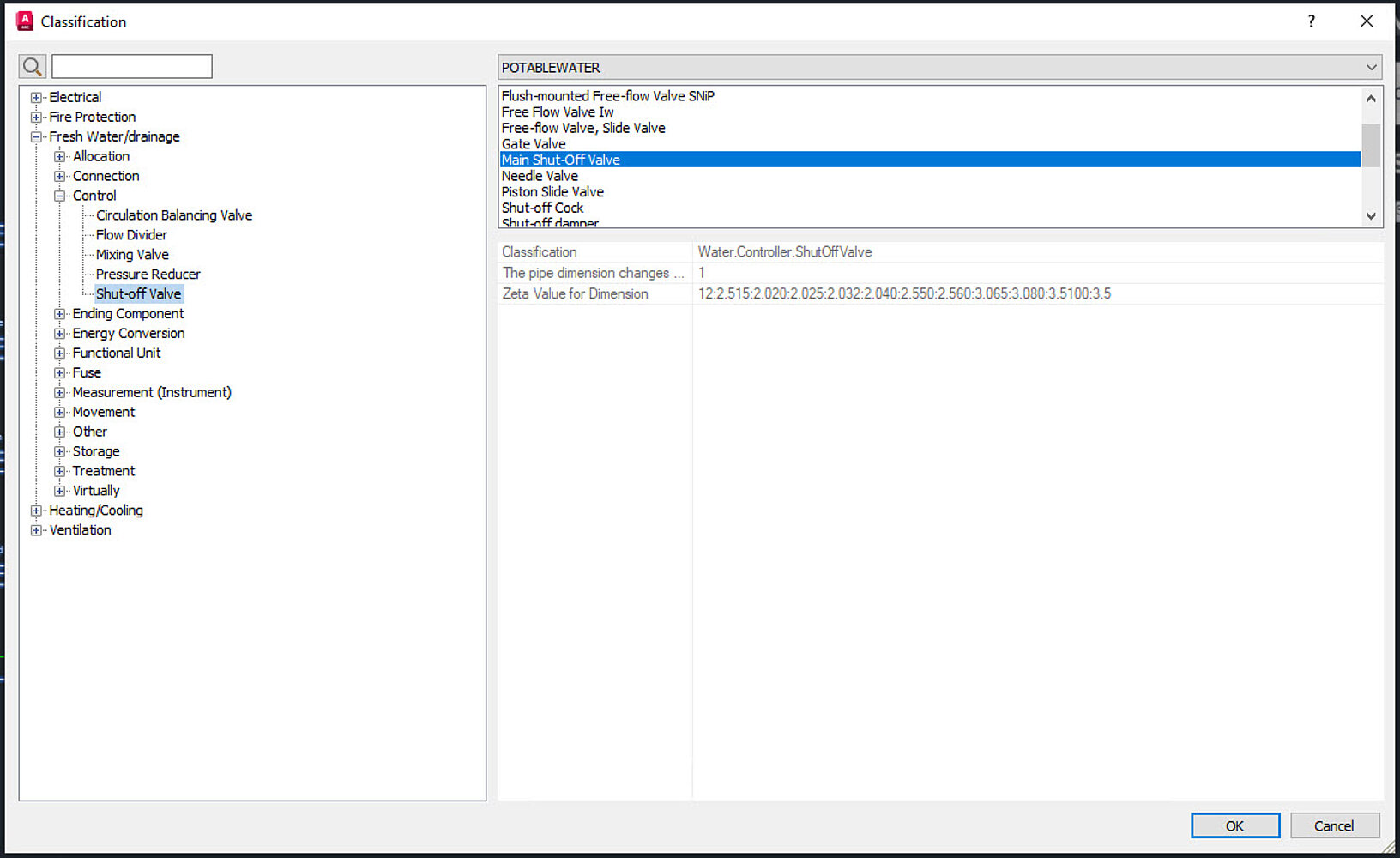Screen dimensions: 1400x858
Task: Expand the Virtually node
Action: click(59, 492)
